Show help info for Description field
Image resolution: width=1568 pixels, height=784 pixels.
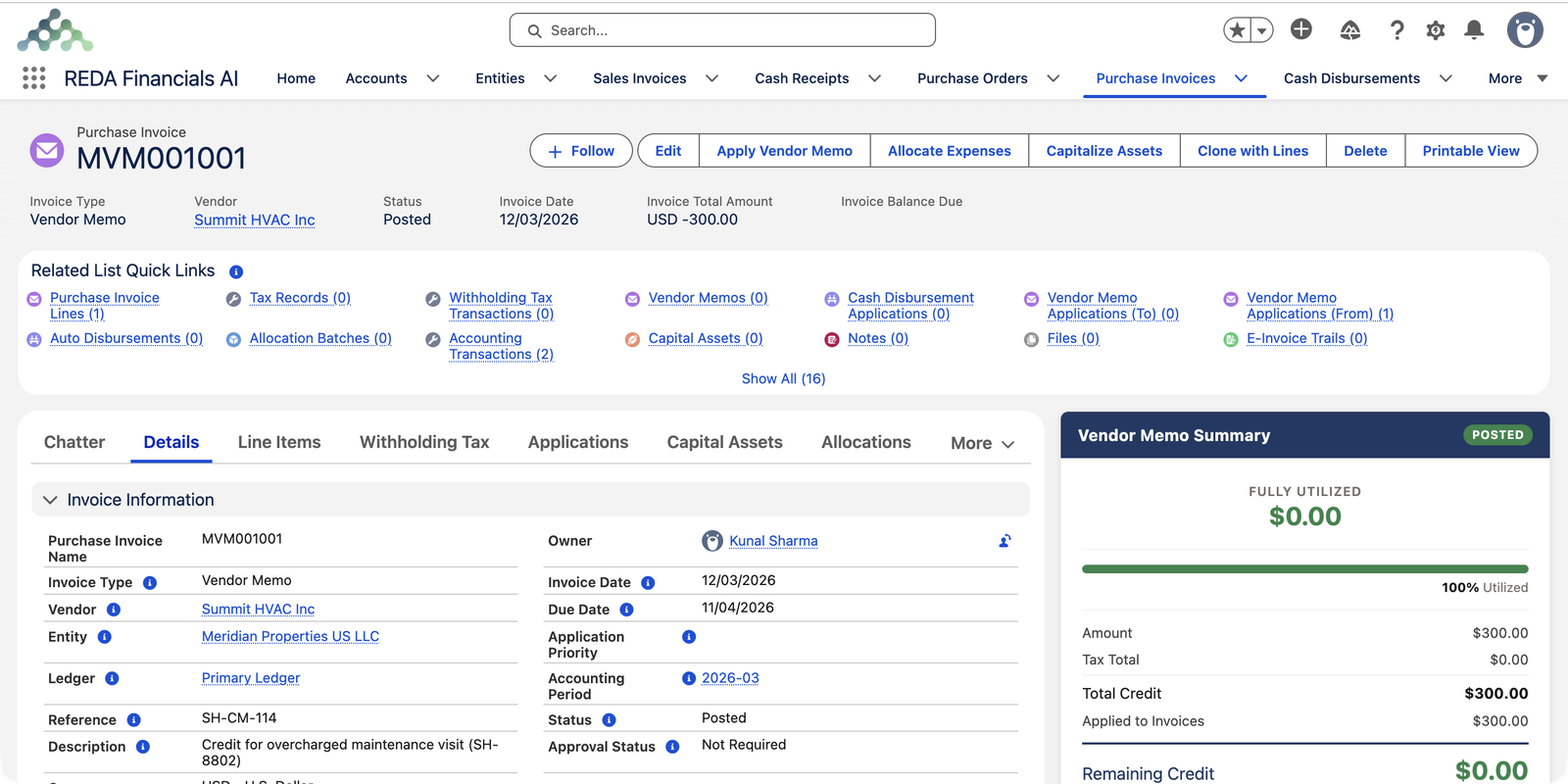[x=143, y=747]
